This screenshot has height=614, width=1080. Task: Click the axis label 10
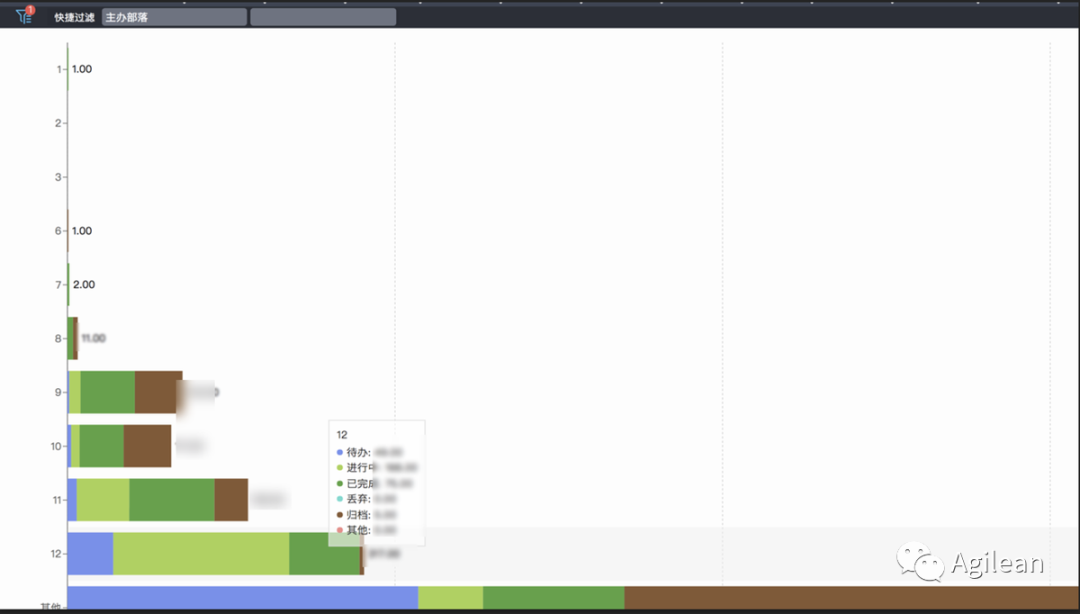(56, 446)
